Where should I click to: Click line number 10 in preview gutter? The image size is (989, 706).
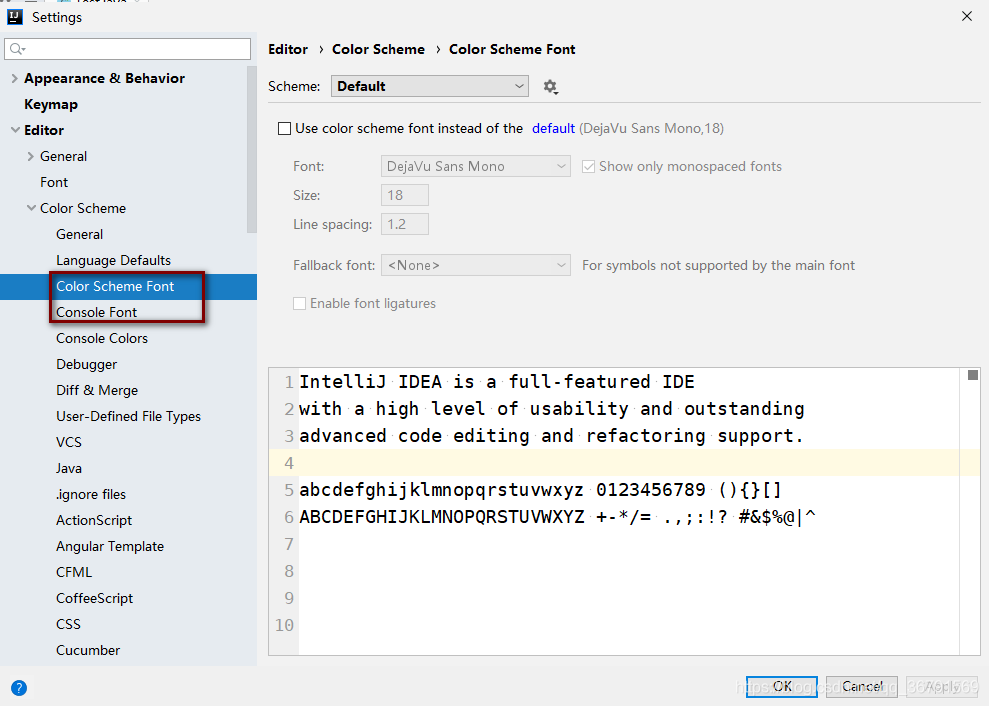(x=284, y=625)
